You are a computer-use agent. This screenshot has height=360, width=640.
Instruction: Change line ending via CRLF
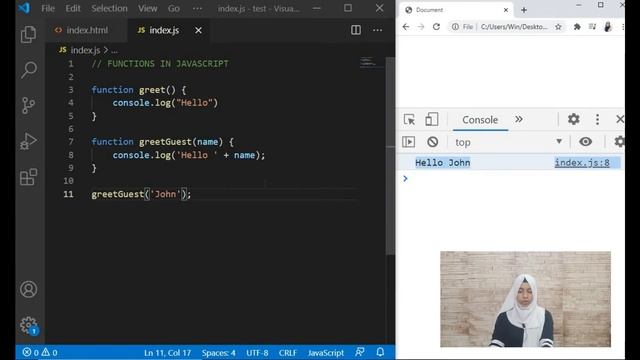(288, 353)
